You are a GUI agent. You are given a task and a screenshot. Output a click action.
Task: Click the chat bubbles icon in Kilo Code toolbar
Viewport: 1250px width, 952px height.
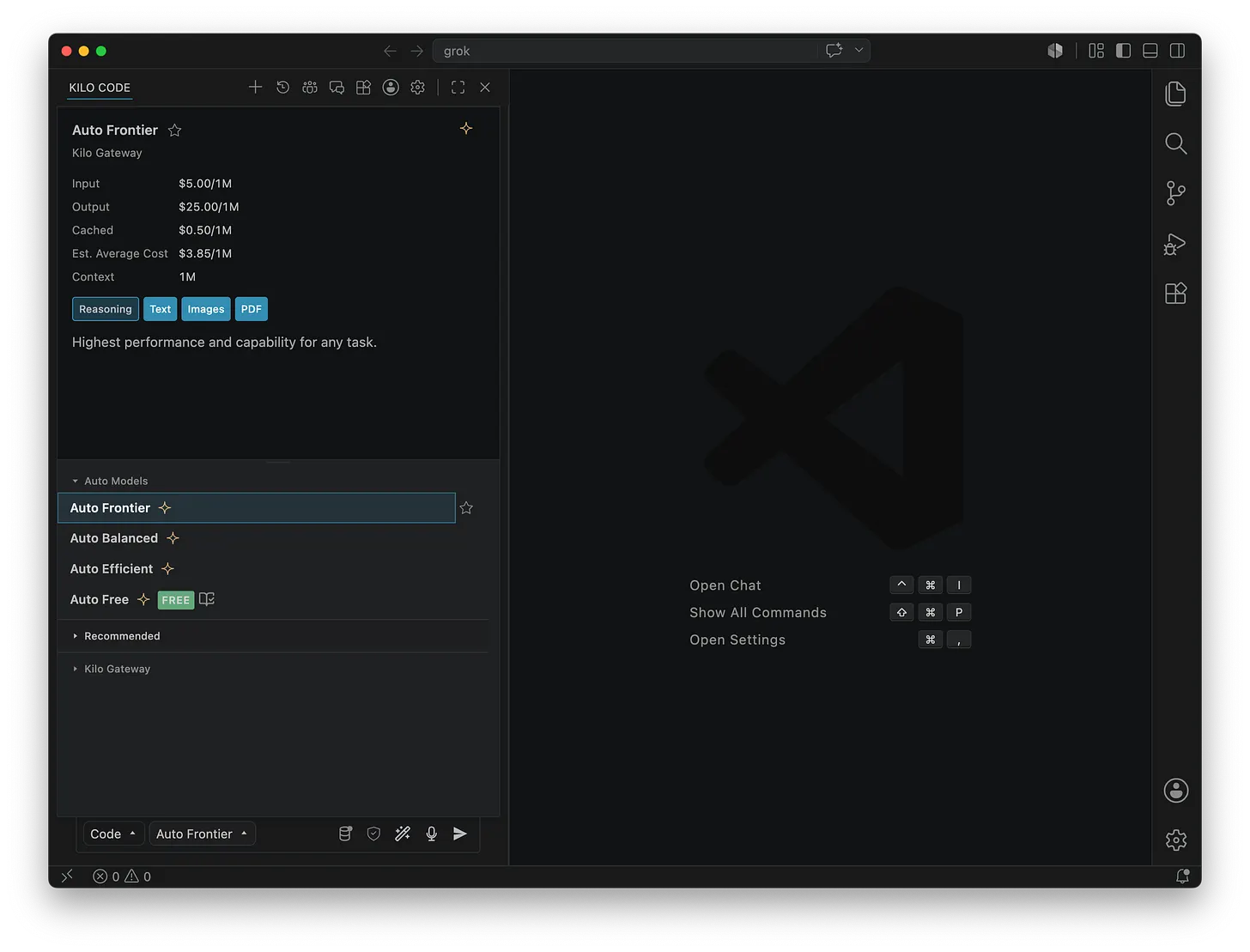337,88
